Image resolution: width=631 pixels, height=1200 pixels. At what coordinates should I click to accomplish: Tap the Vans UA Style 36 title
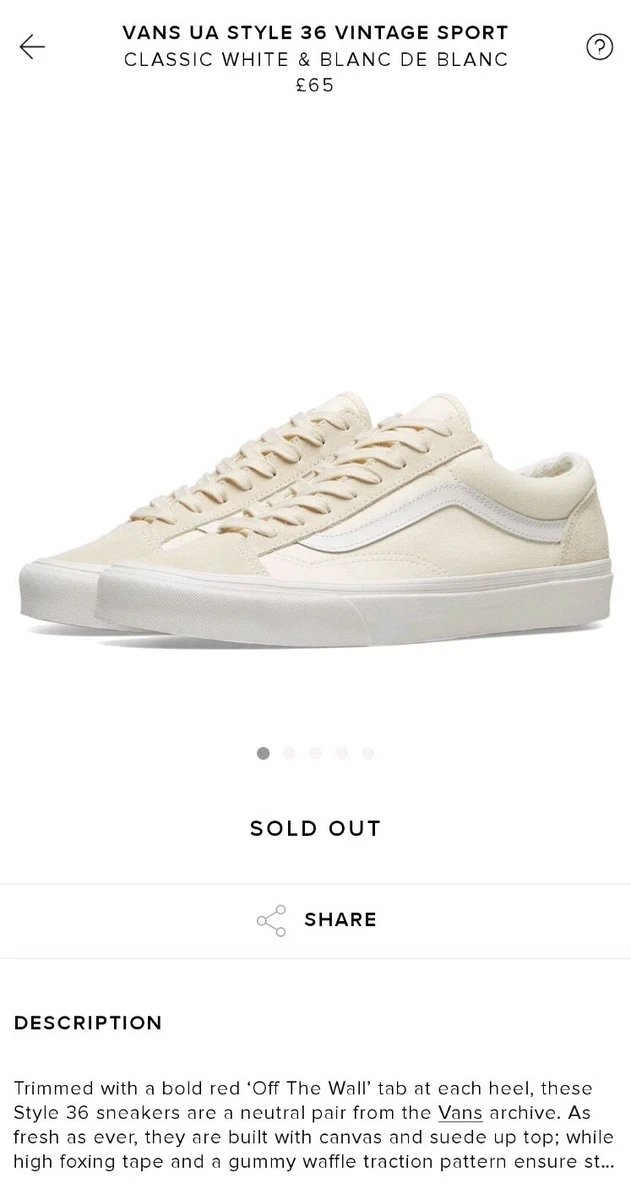(x=315, y=33)
